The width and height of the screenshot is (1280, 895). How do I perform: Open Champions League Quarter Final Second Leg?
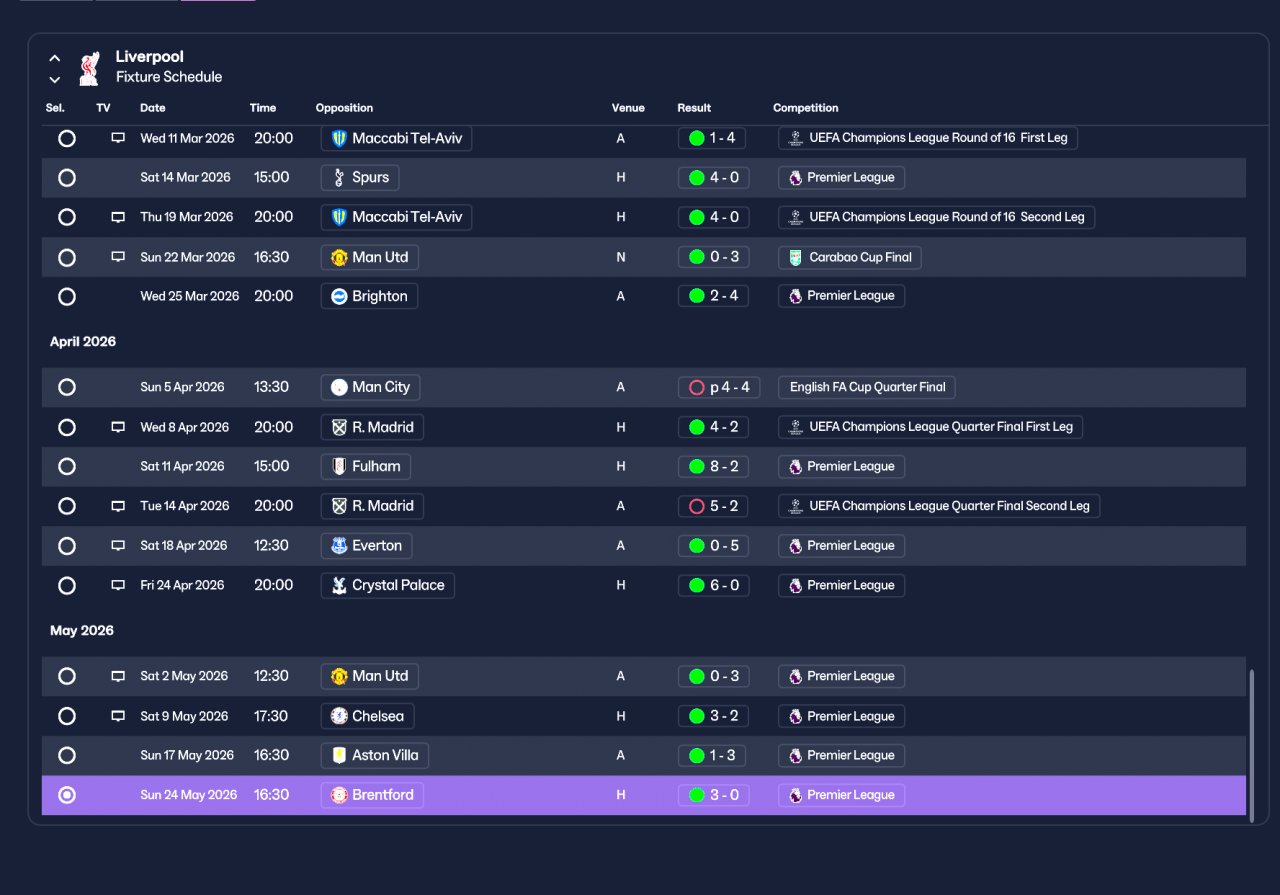939,506
